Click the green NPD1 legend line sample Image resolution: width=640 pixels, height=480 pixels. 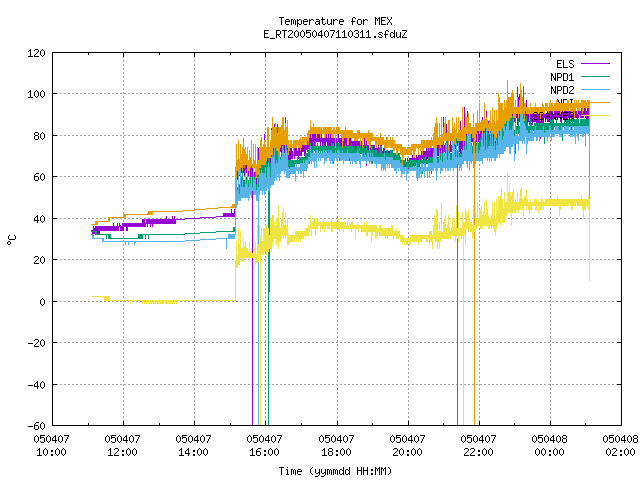pos(595,76)
